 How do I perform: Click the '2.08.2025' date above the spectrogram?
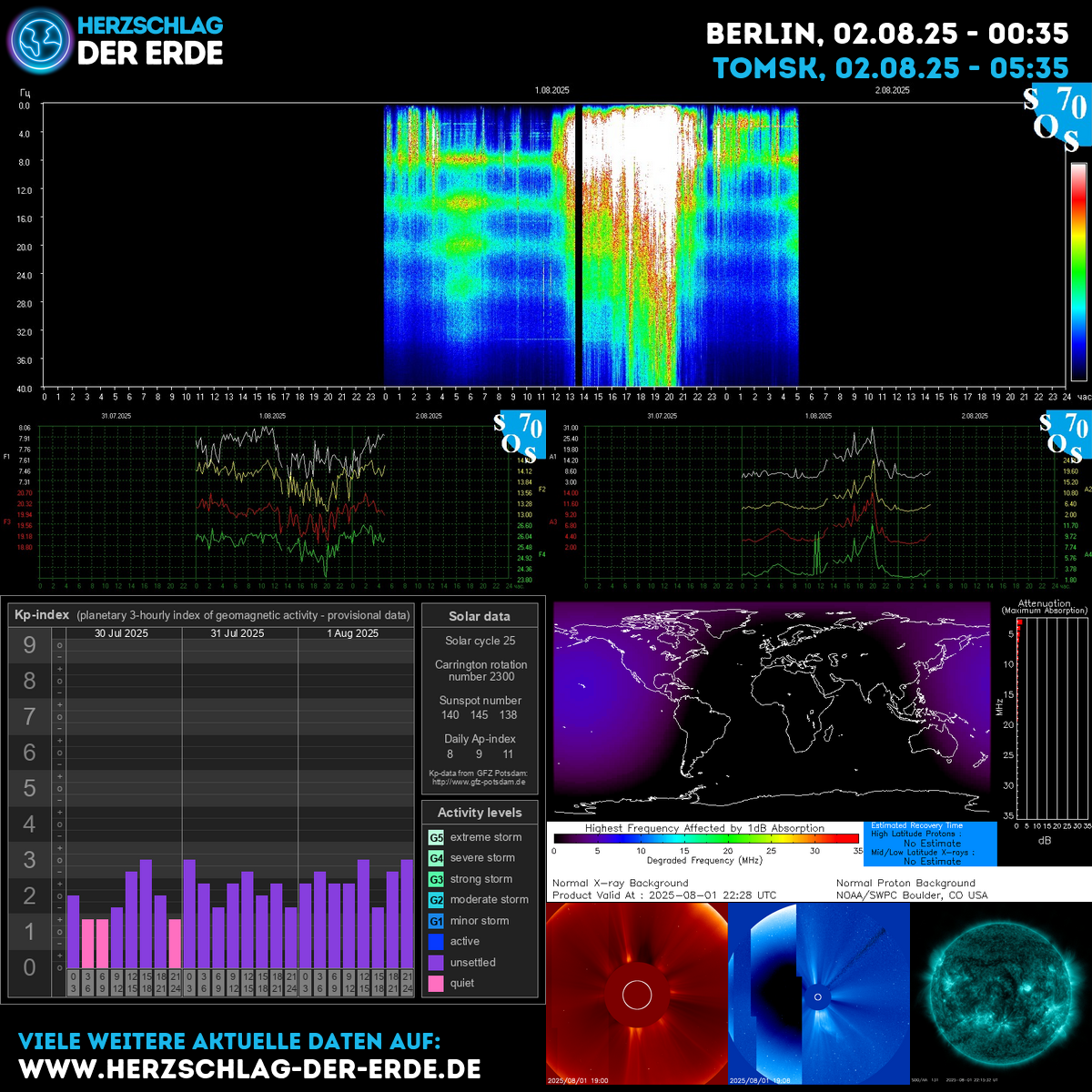[893, 90]
